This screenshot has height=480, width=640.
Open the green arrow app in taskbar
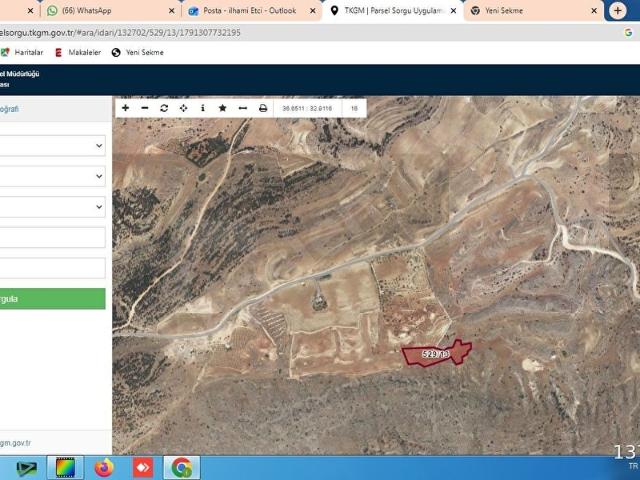click(27, 468)
